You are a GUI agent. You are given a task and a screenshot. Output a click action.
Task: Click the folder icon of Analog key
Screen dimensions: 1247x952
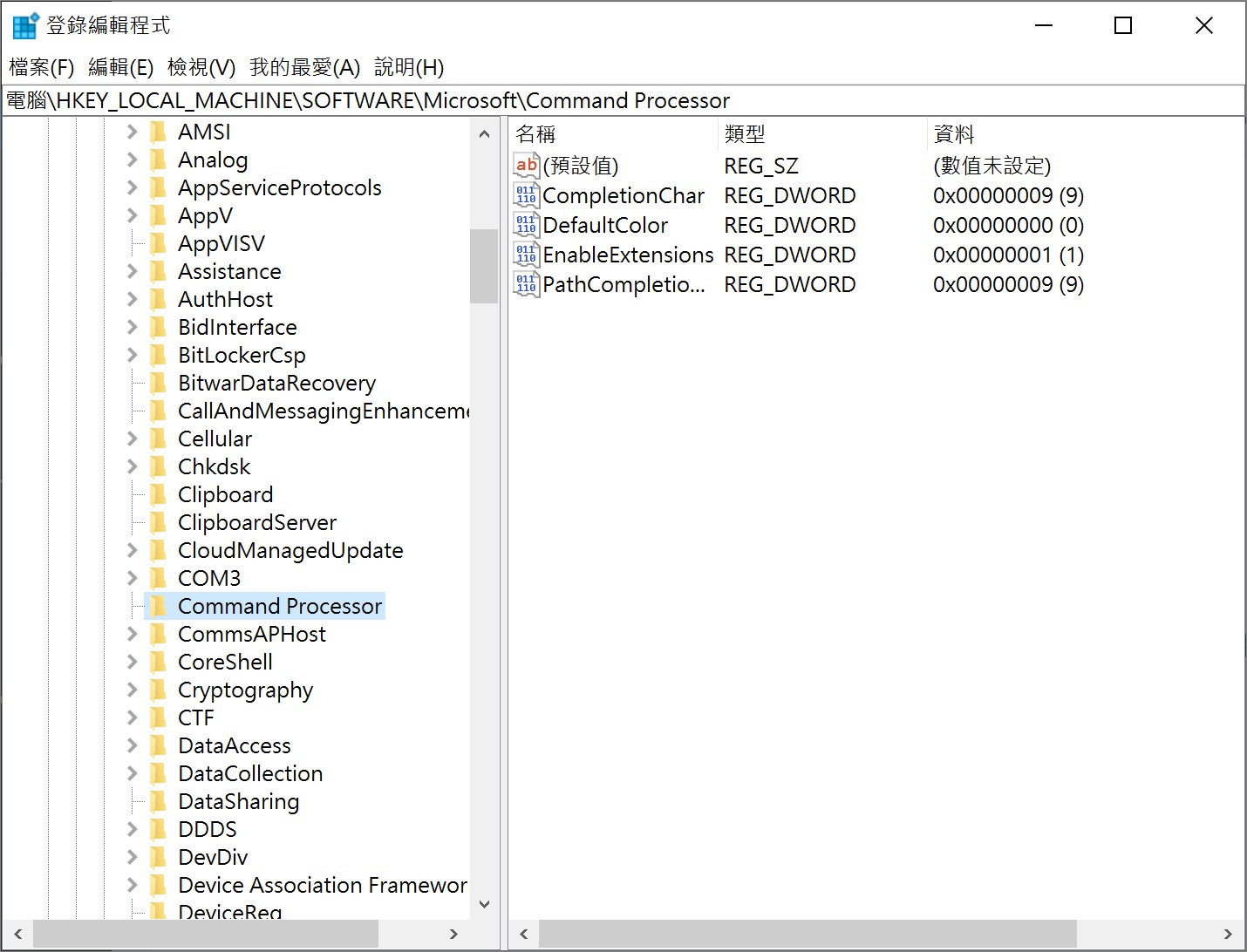click(x=158, y=160)
